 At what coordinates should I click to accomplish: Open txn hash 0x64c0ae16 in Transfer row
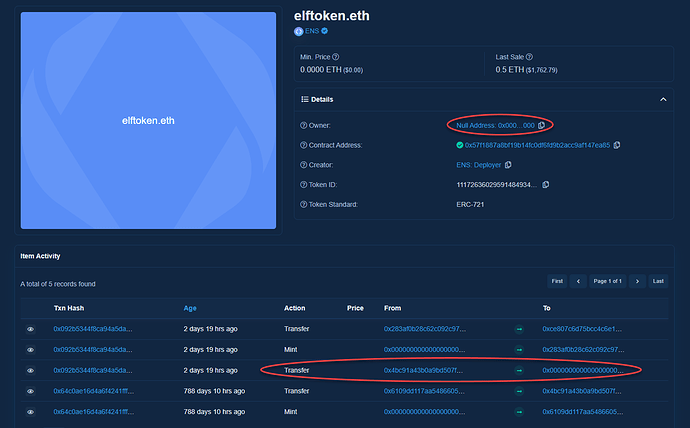tap(94, 391)
